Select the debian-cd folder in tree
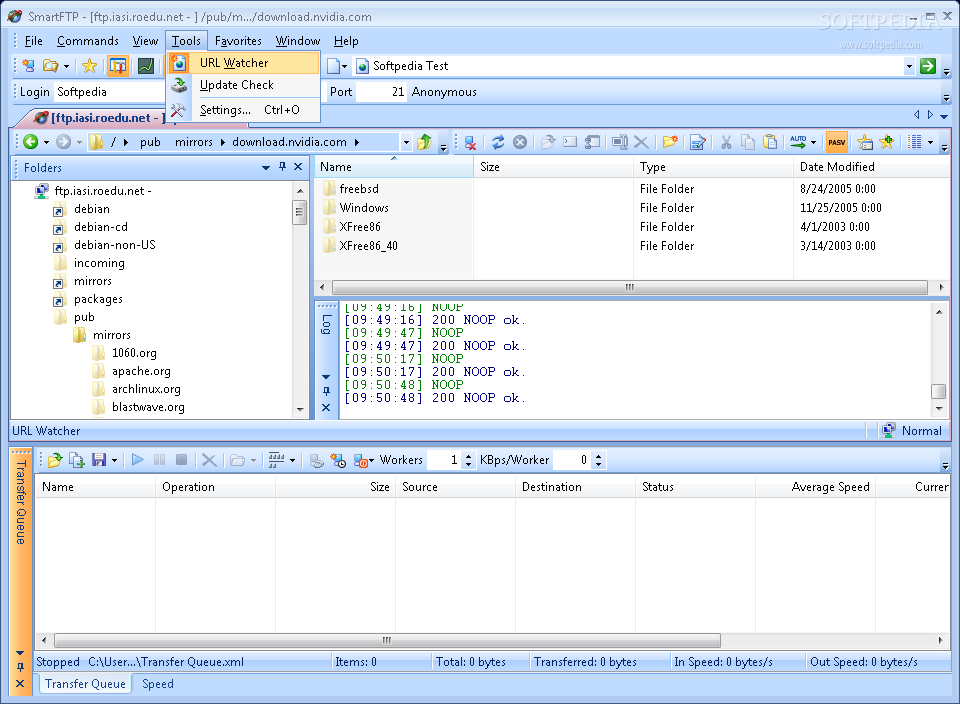 pyautogui.click(x=101, y=227)
